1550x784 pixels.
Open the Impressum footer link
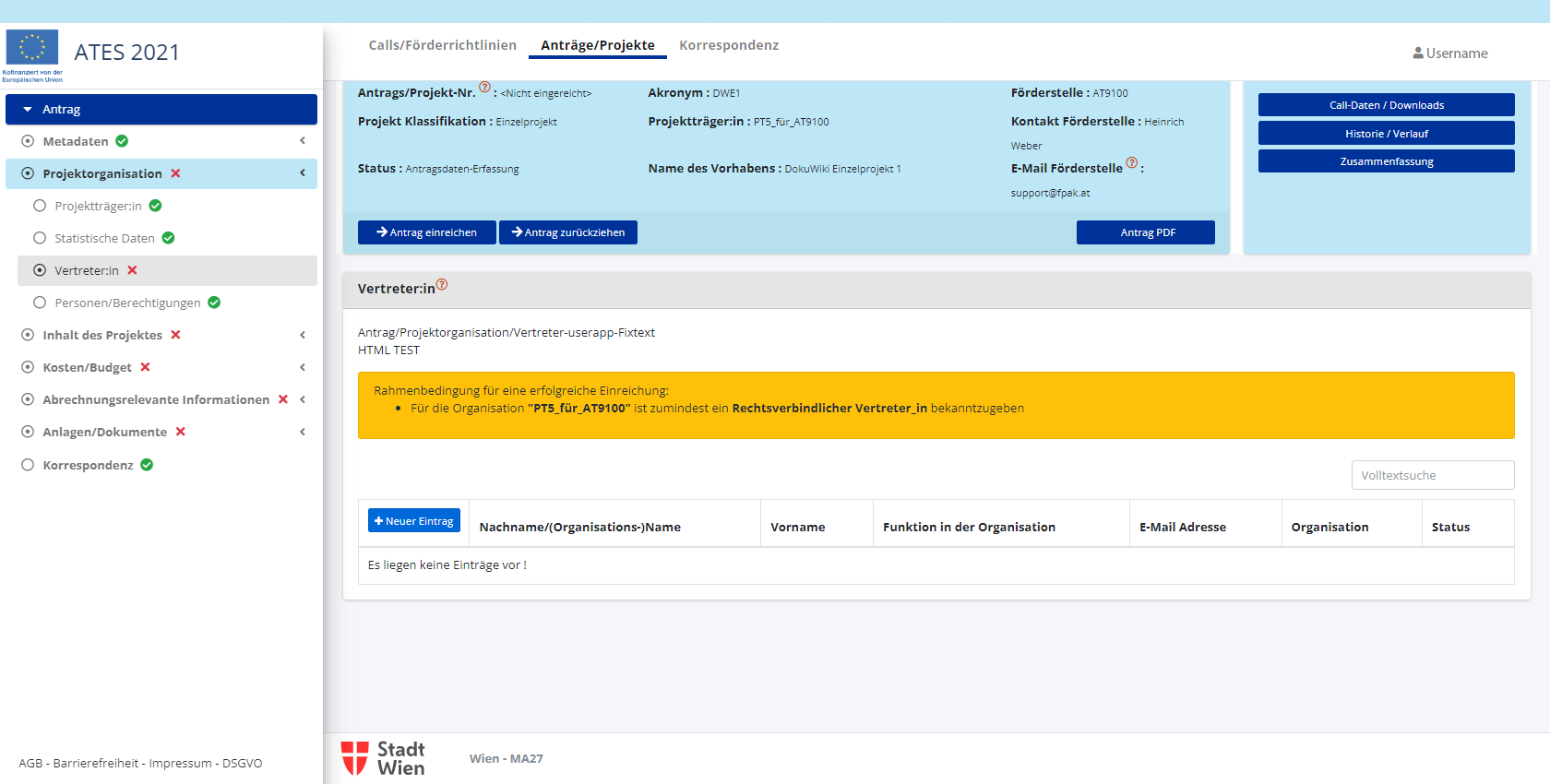pos(180,763)
